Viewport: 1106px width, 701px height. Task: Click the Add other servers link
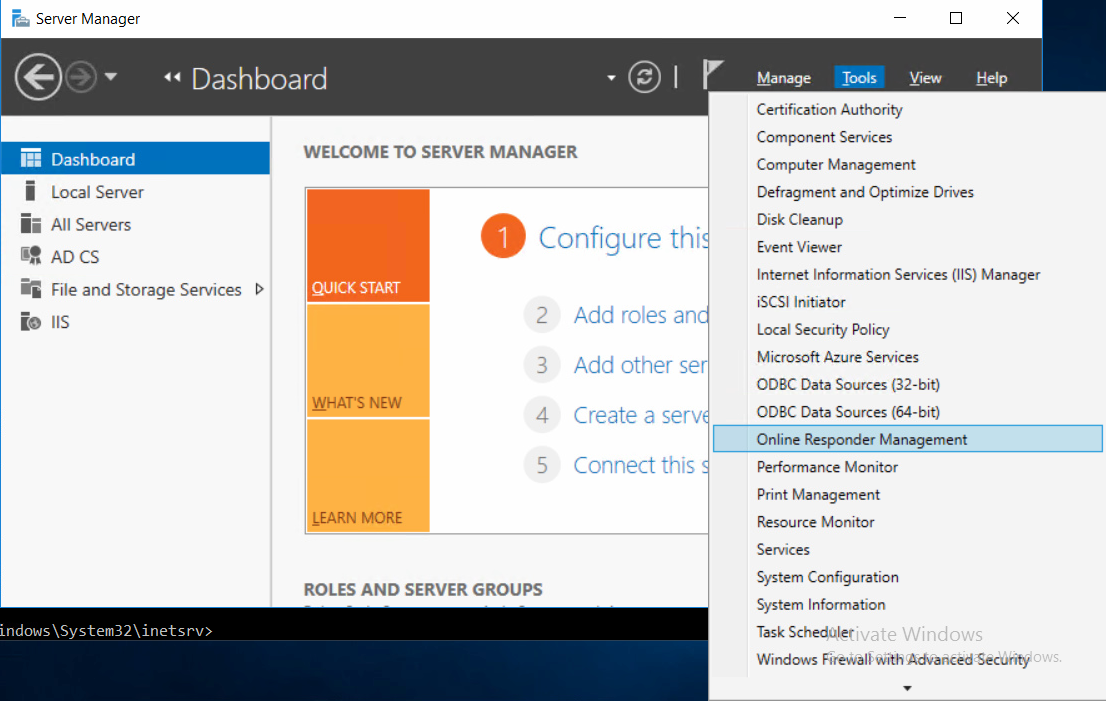[x=640, y=365]
